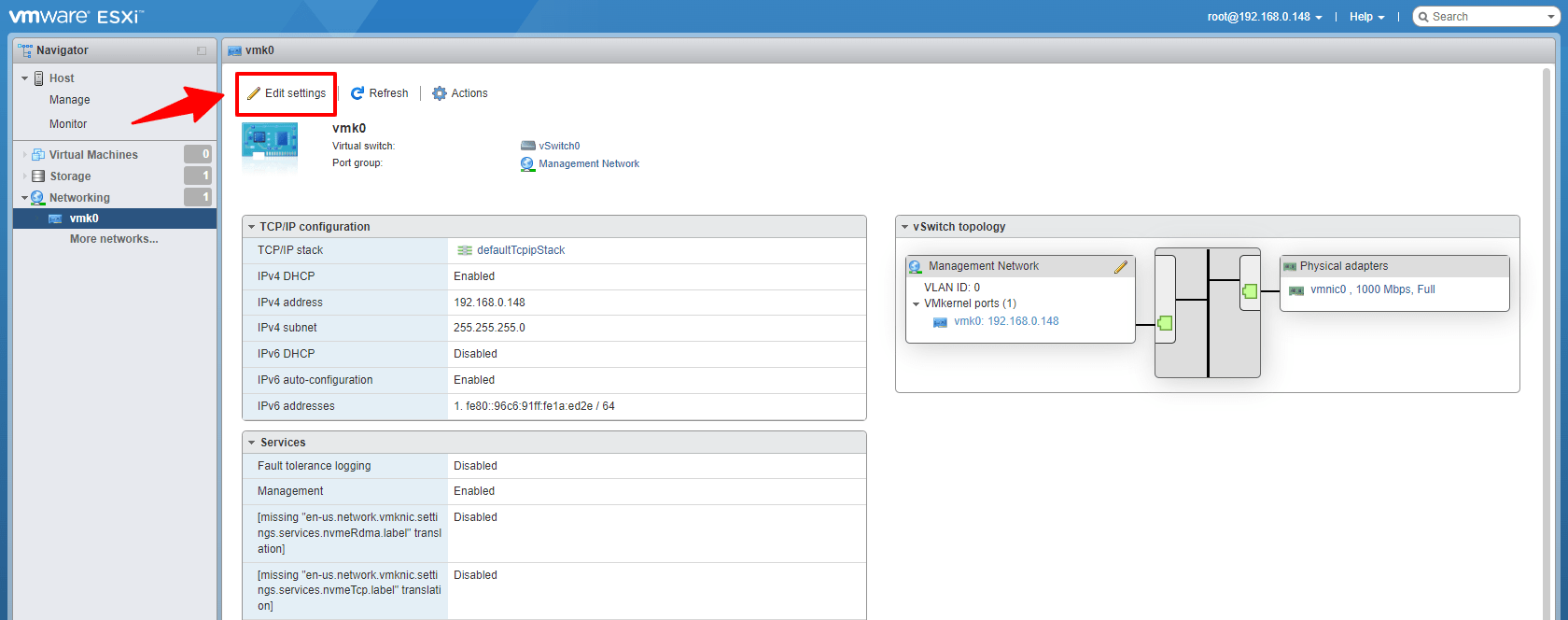Collapse the Host tree node
The image size is (1568, 620).
pyautogui.click(x=25, y=78)
